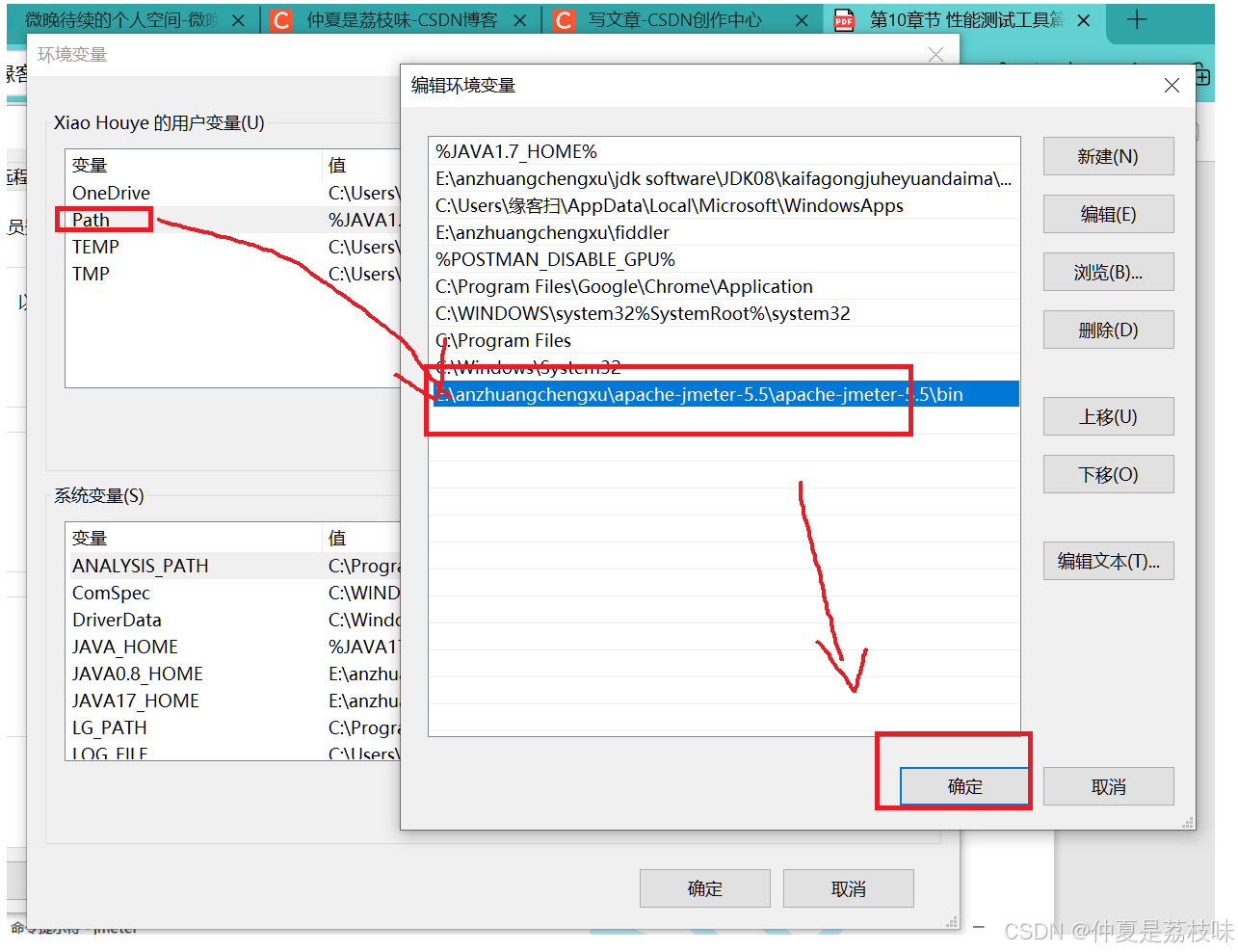Select ComSpec system variable

click(x=233, y=593)
